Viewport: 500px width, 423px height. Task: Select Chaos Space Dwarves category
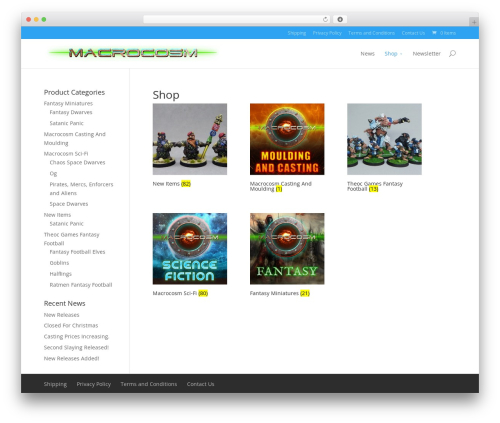[77, 162]
